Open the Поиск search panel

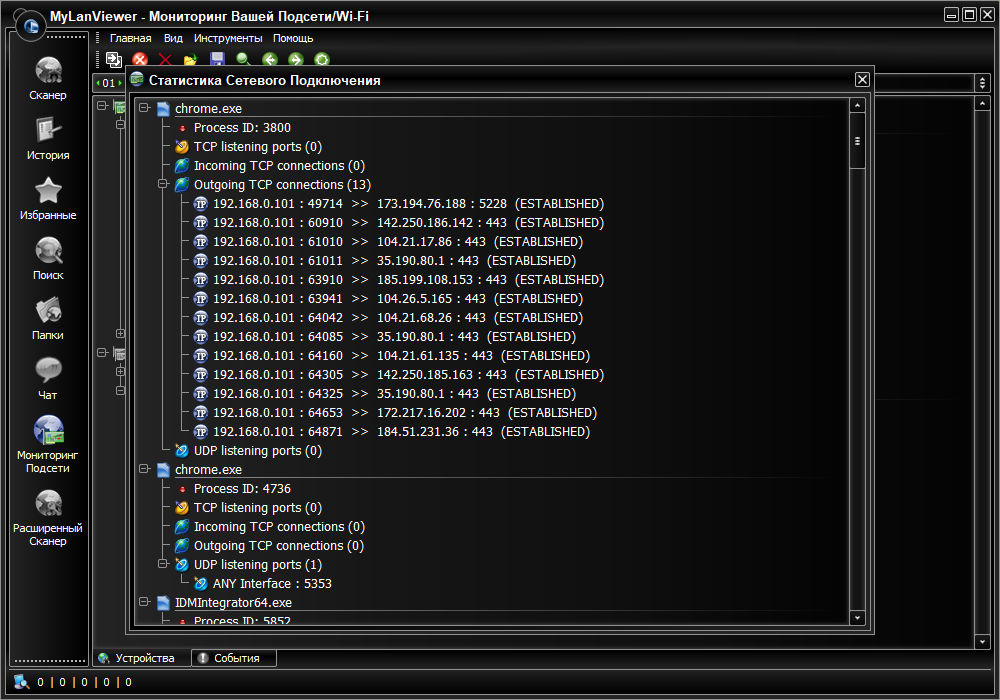click(x=48, y=259)
